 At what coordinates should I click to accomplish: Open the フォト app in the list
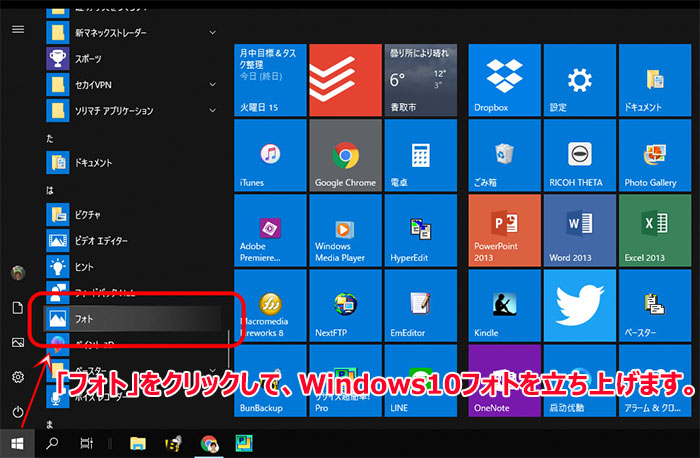click(x=133, y=319)
